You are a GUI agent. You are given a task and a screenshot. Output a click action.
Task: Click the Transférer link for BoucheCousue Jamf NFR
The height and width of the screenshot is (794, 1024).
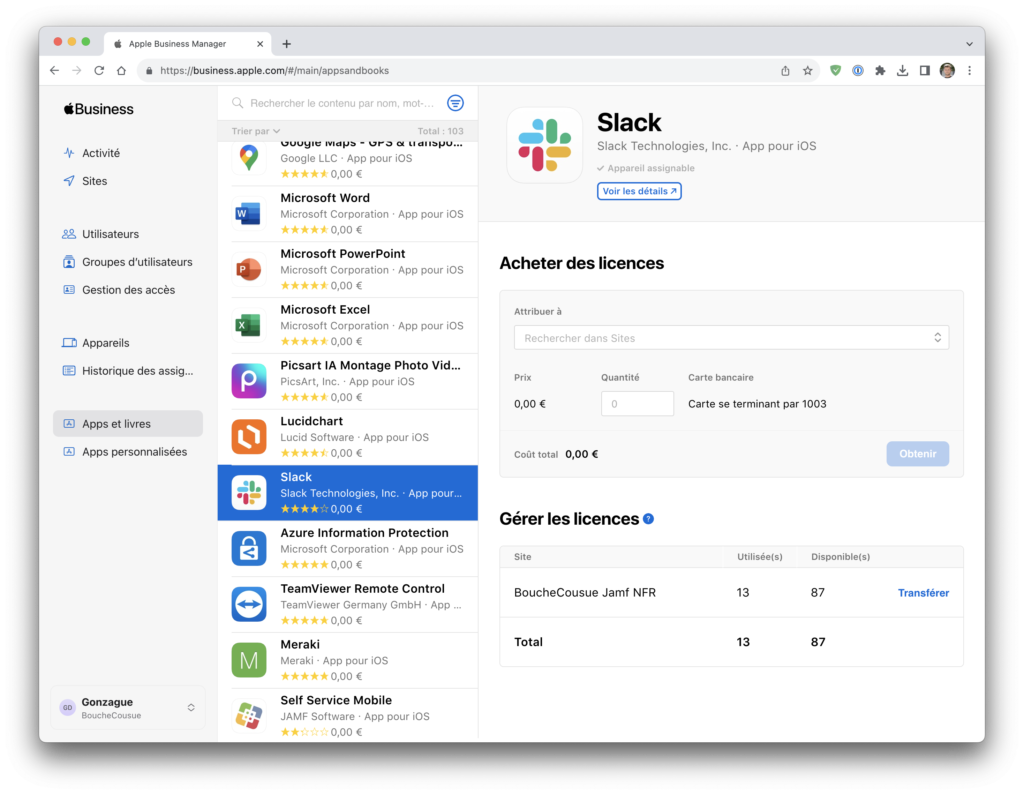tap(923, 592)
